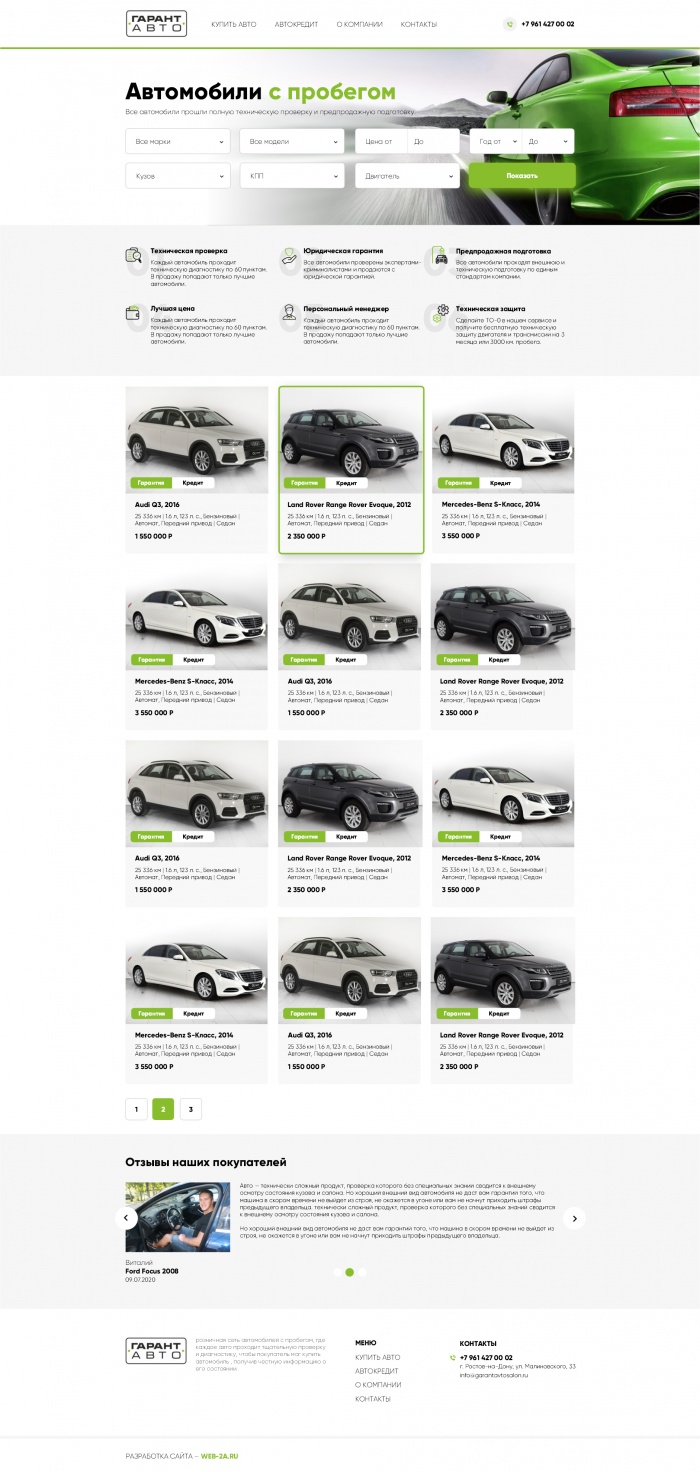
Task: Click the Лучшая цена wallet icon
Action: click(x=133, y=314)
